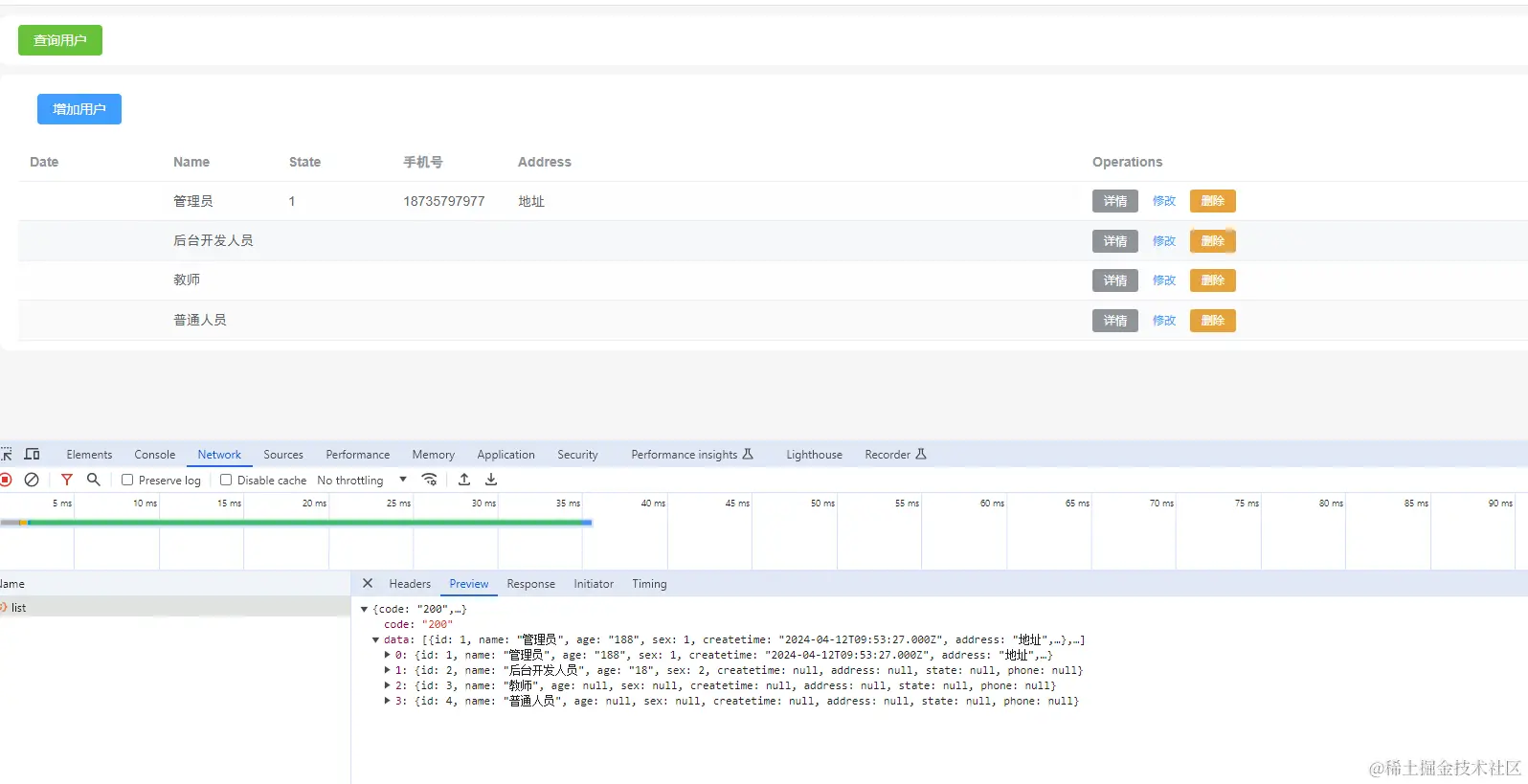The height and width of the screenshot is (784, 1528).
Task: Delete the 管理员 row with 删除
Action: (1213, 201)
